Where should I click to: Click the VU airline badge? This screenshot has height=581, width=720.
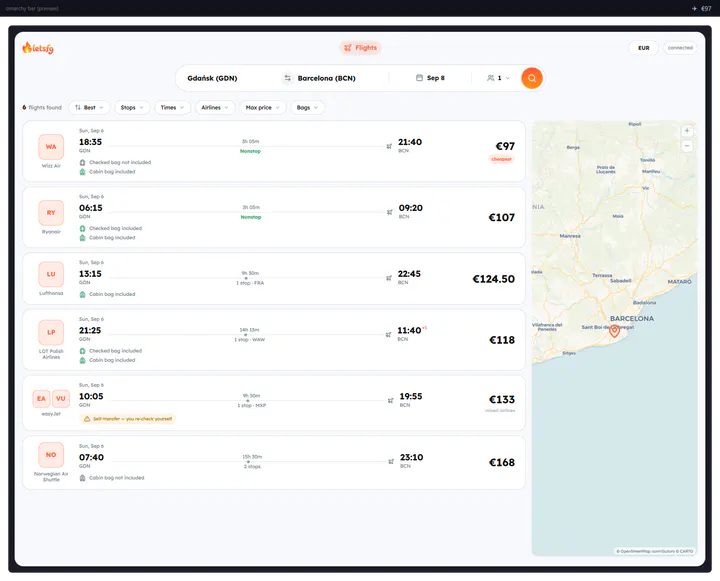[x=61, y=399]
